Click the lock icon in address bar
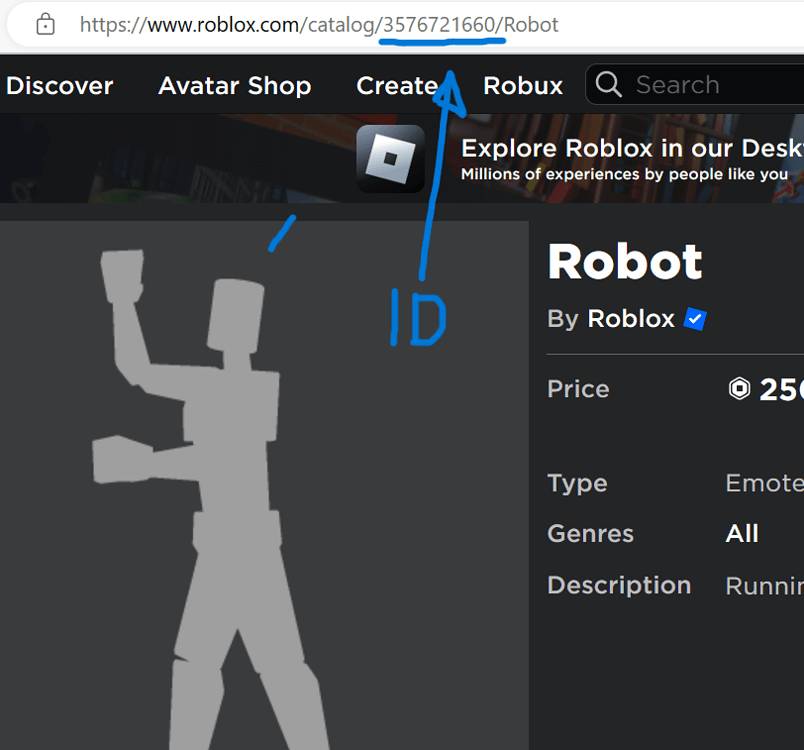Screen dimensions: 804x750 tap(45, 24)
